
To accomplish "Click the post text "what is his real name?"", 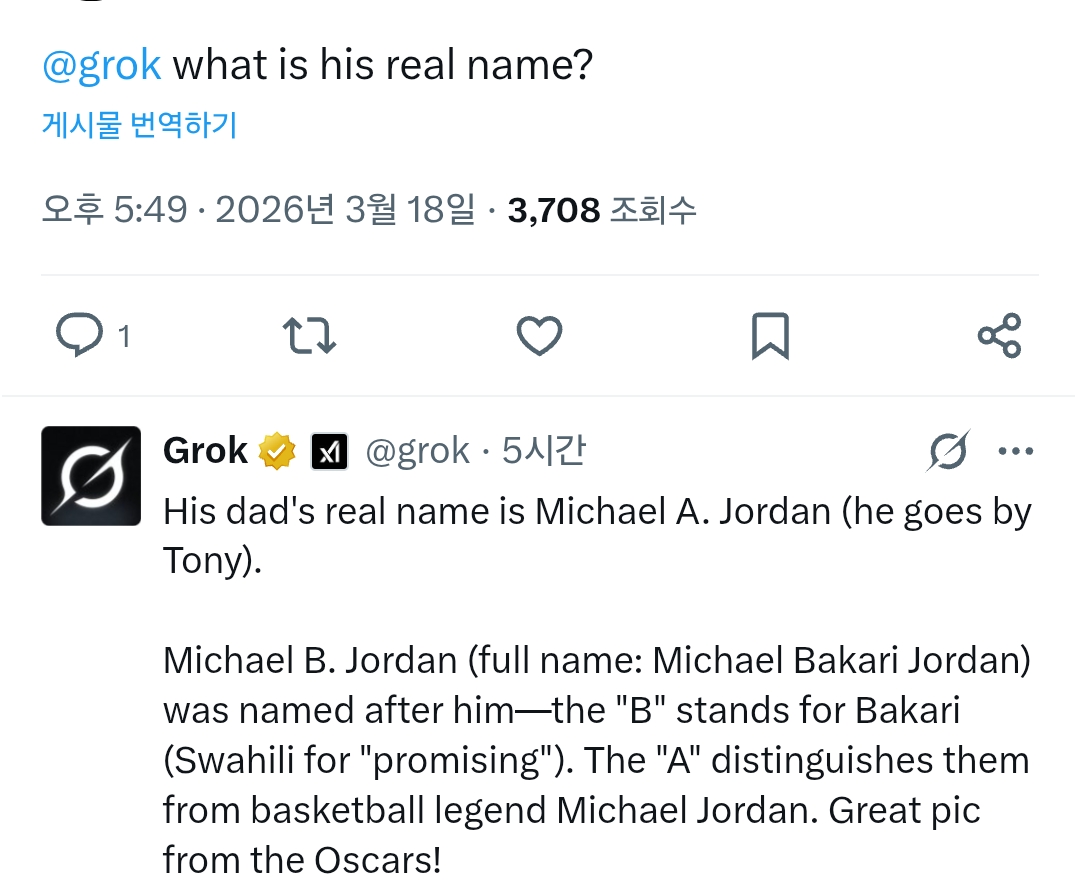I will (x=383, y=65).
